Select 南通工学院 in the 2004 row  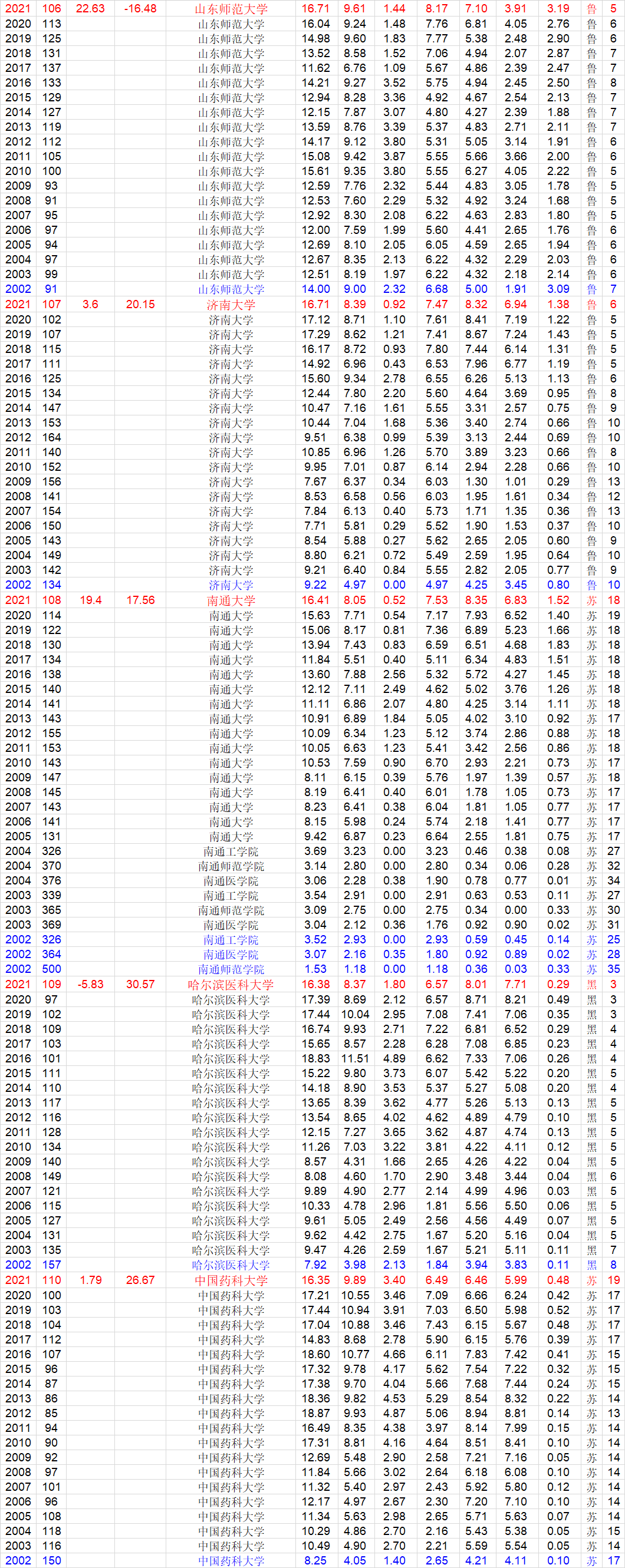(x=231, y=851)
